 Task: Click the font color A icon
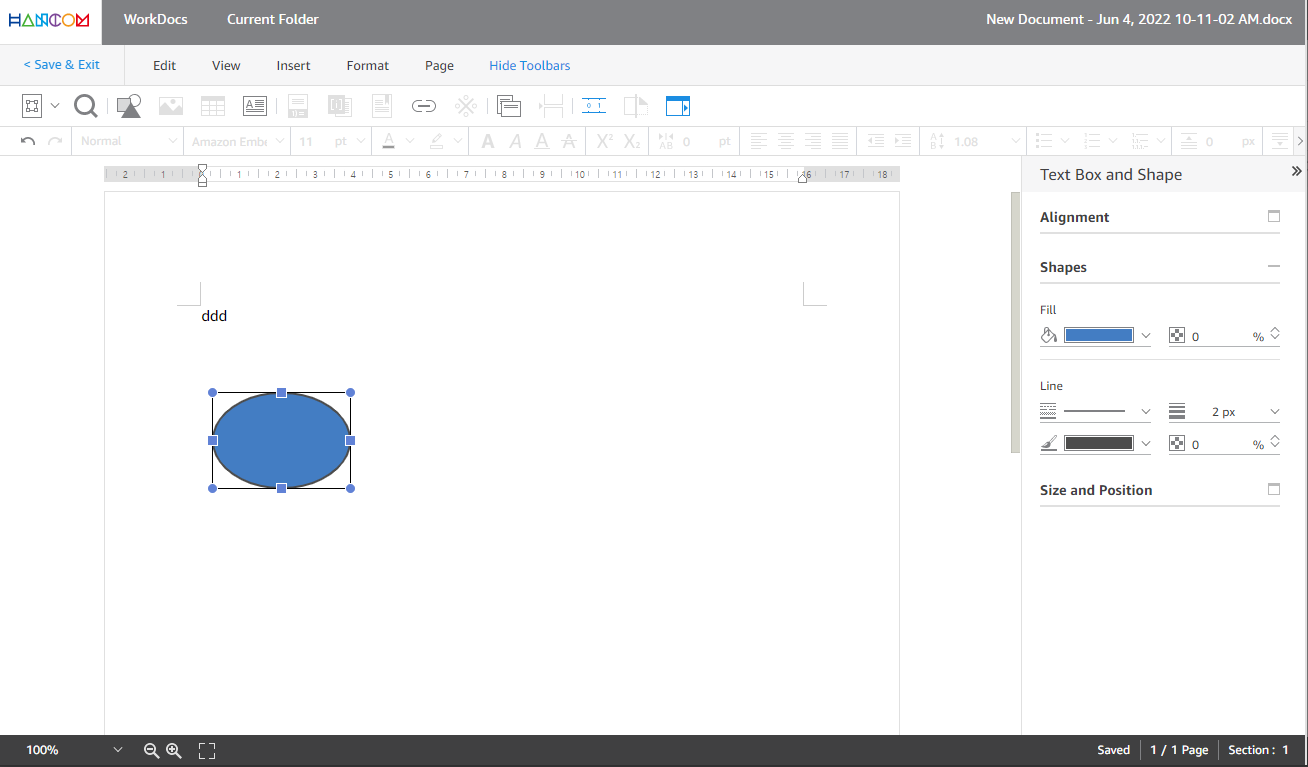click(389, 141)
